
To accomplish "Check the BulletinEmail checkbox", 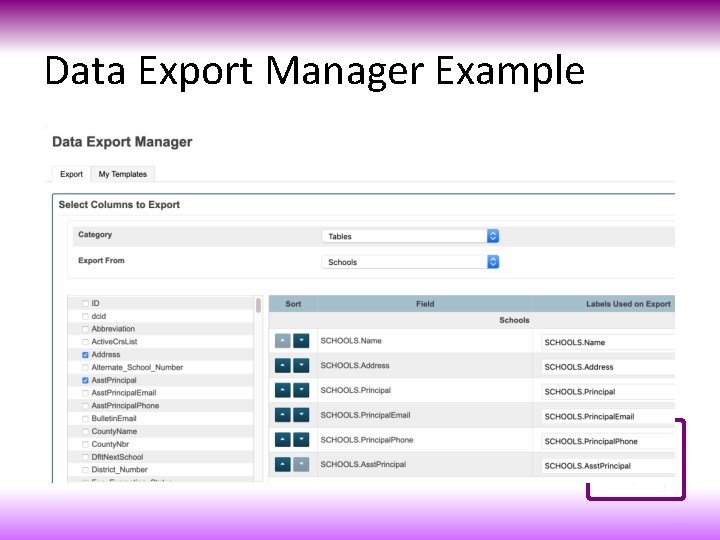I will [x=85, y=419].
